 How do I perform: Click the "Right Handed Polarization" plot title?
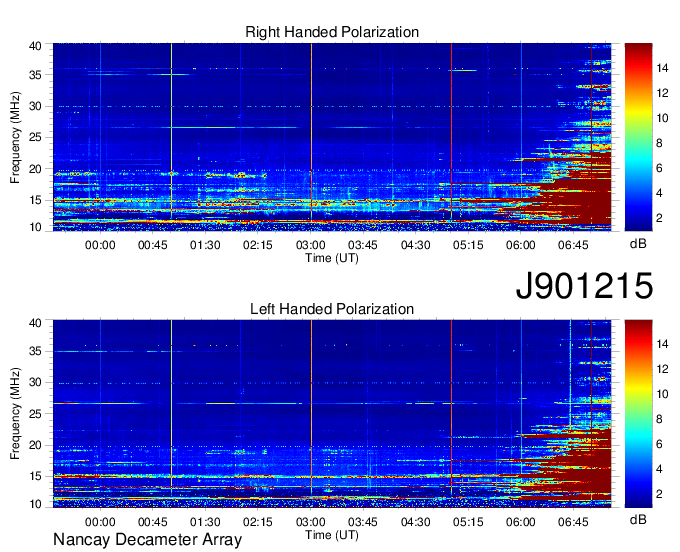332,32
